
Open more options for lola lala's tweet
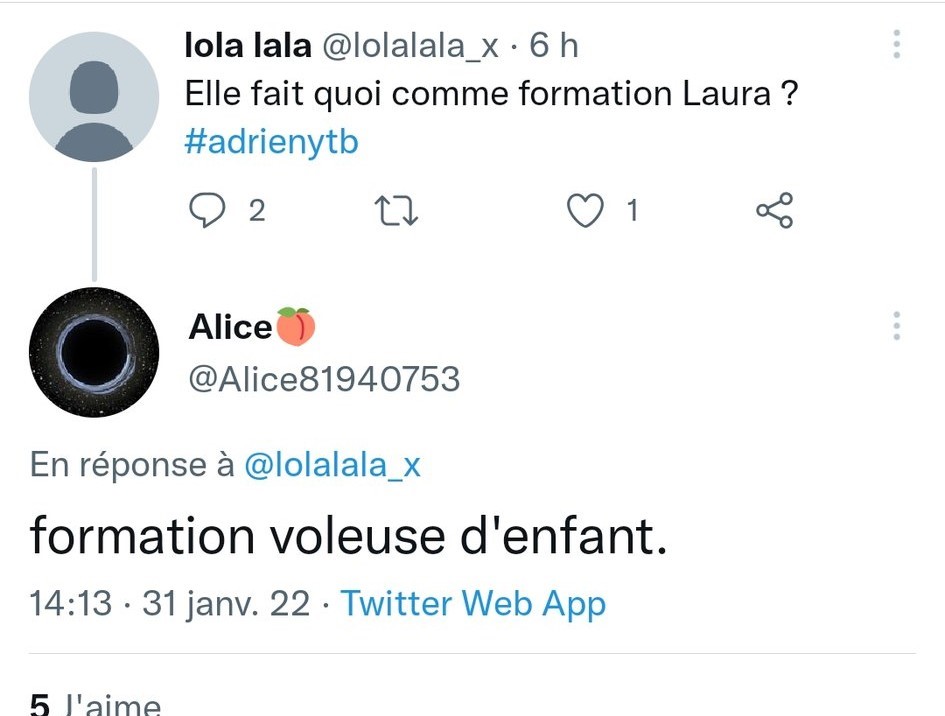click(896, 45)
